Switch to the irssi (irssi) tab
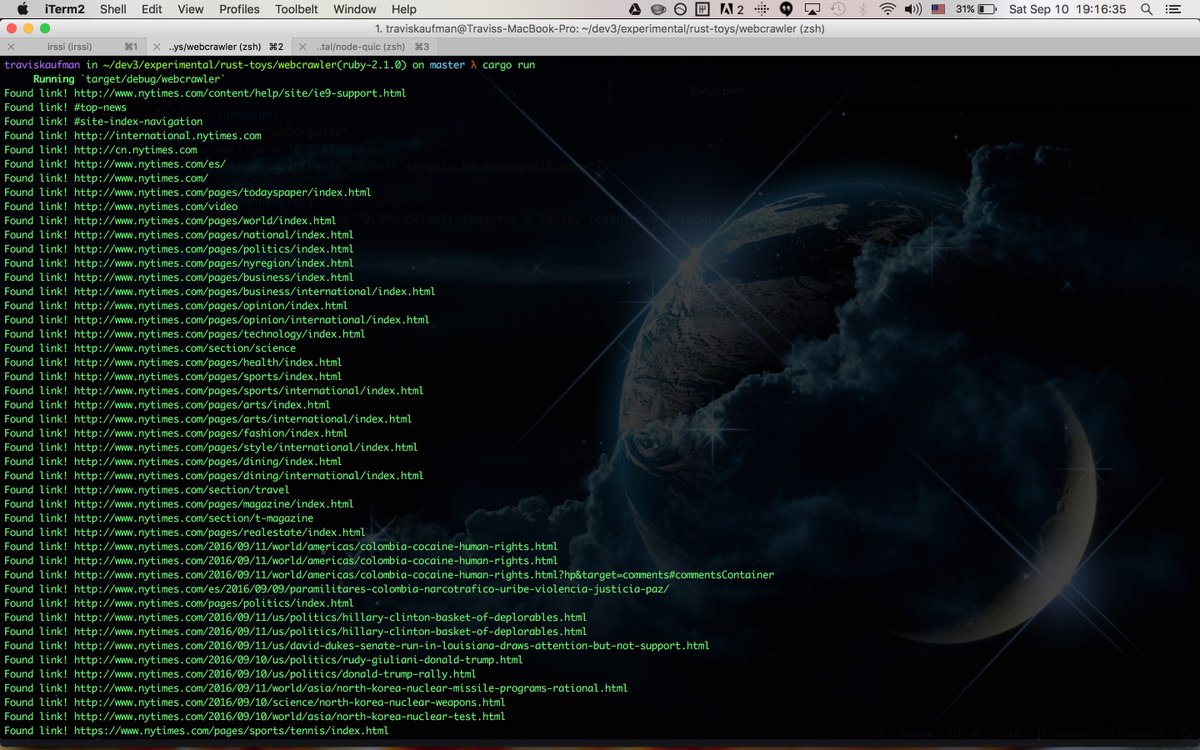The width and height of the screenshot is (1200, 750). coord(73,47)
